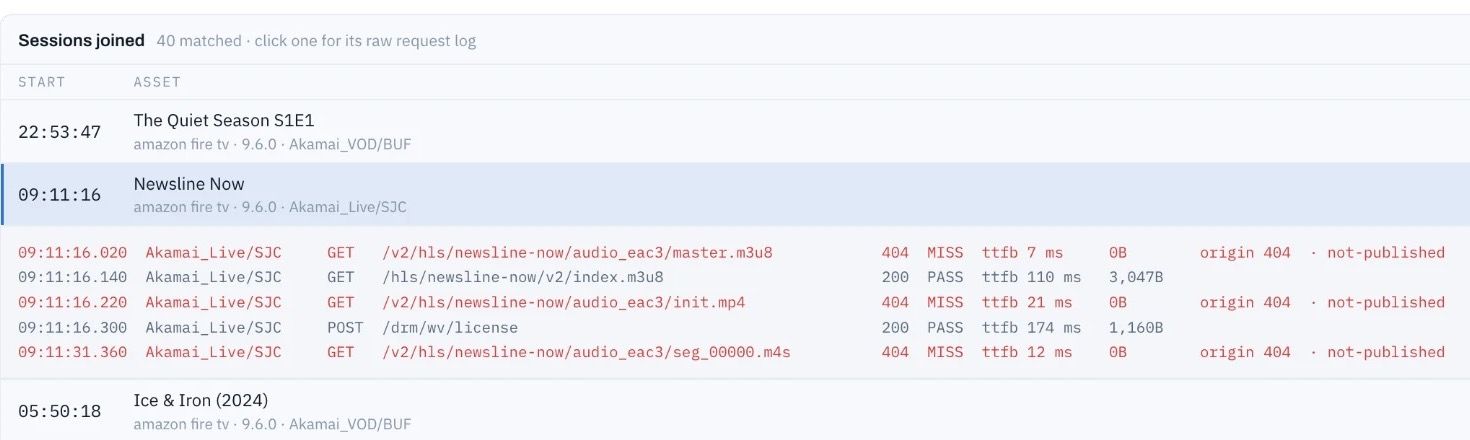Click ttfb 12 ms value
The width and height of the screenshot is (1470, 440).
click(1026, 352)
